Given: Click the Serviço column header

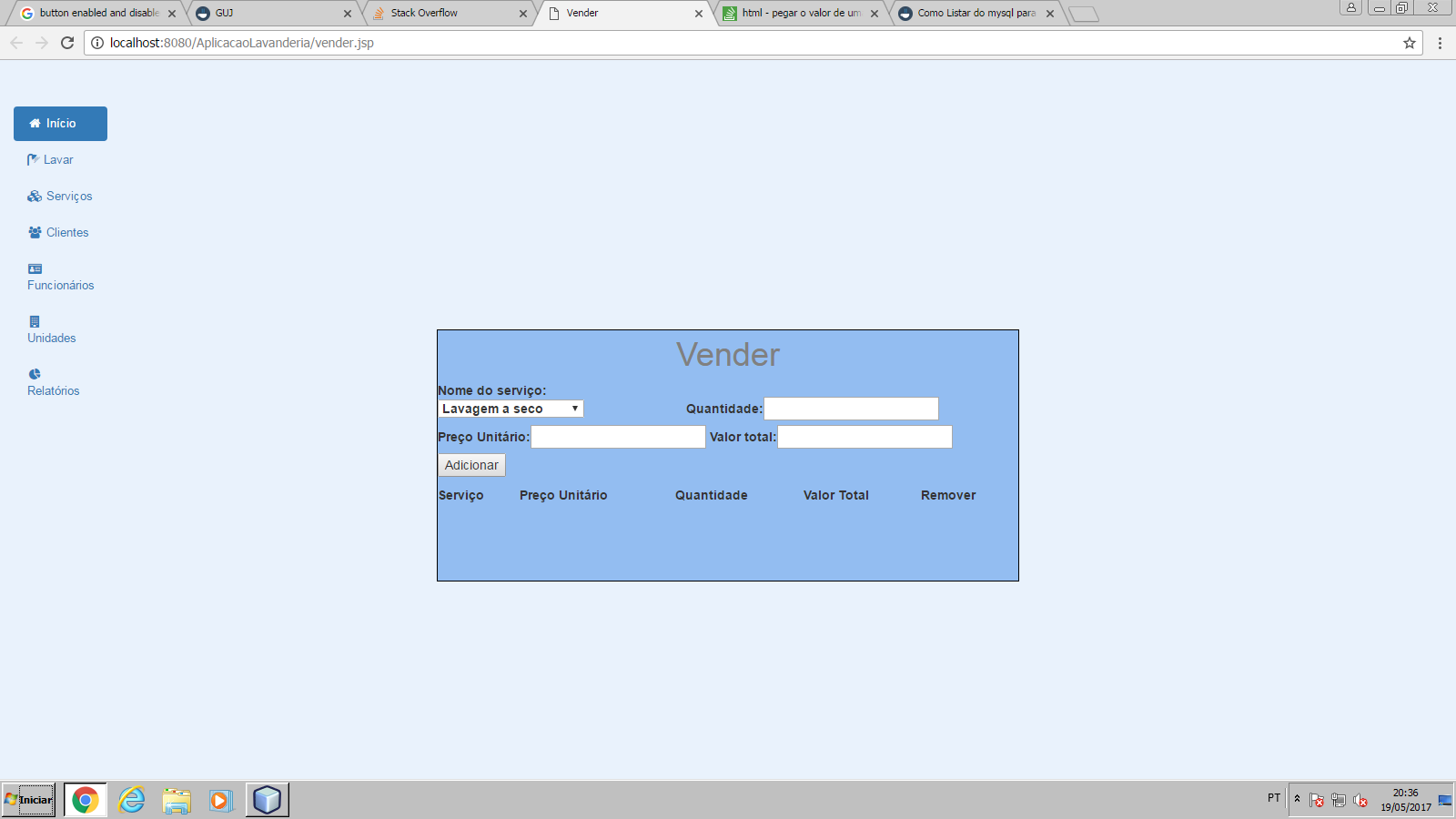Looking at the screenshot, I should click(461, 496).
